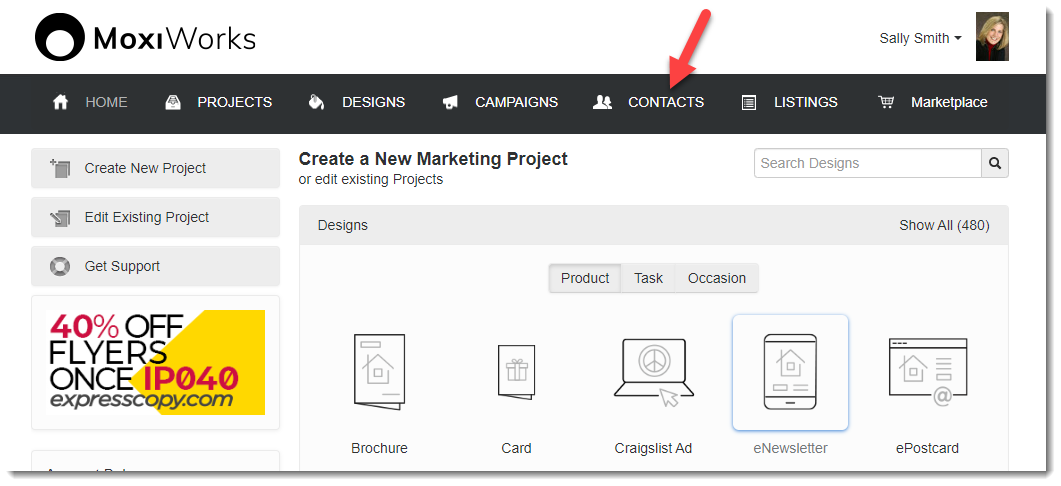Switch to the Occasion filter tab
The width and height of the screenshot is (1061, 486).
(717, 278)
